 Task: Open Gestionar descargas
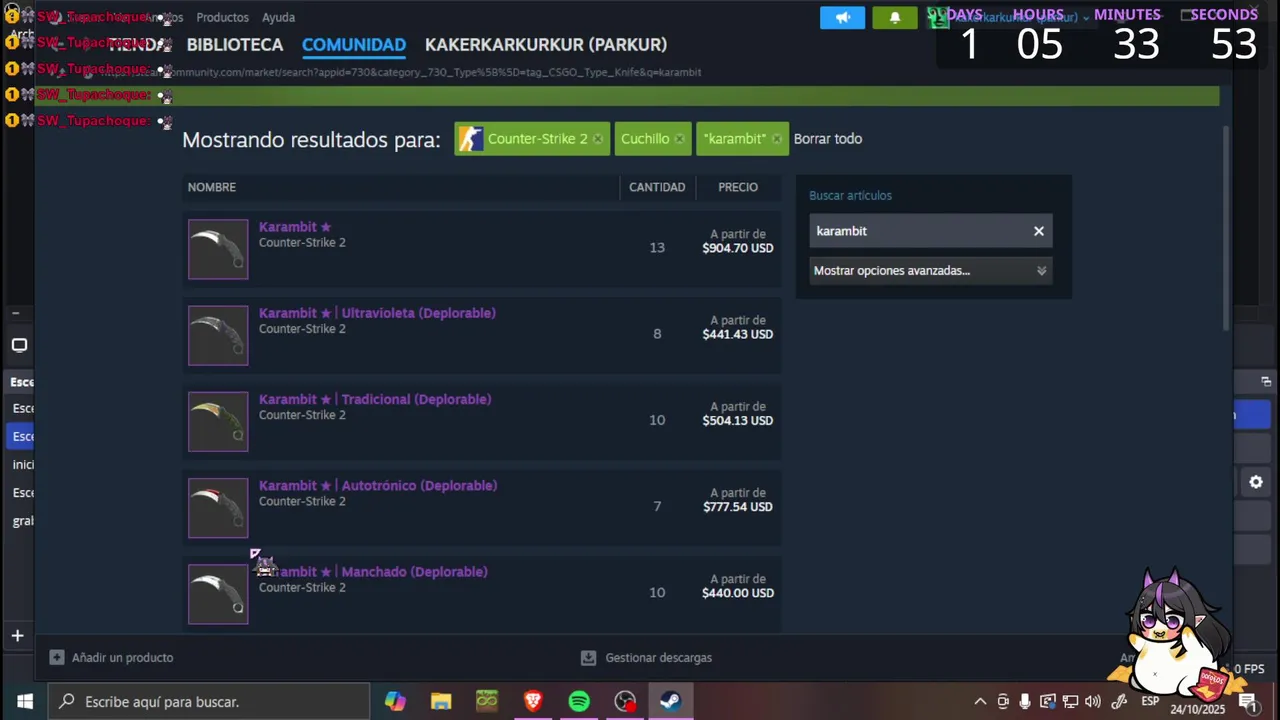[658, 658]
